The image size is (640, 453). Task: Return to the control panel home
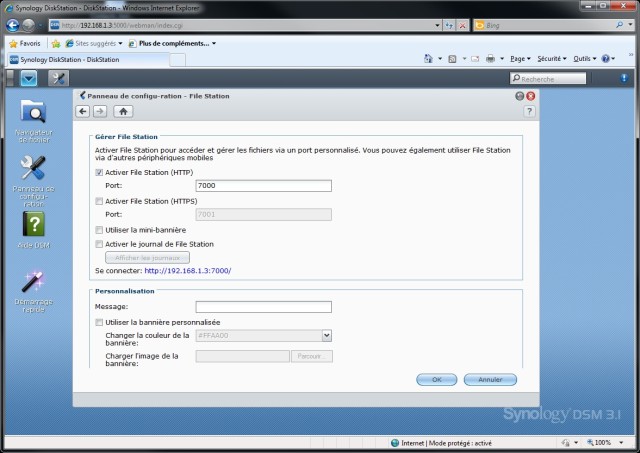click(x=123, y=111)
